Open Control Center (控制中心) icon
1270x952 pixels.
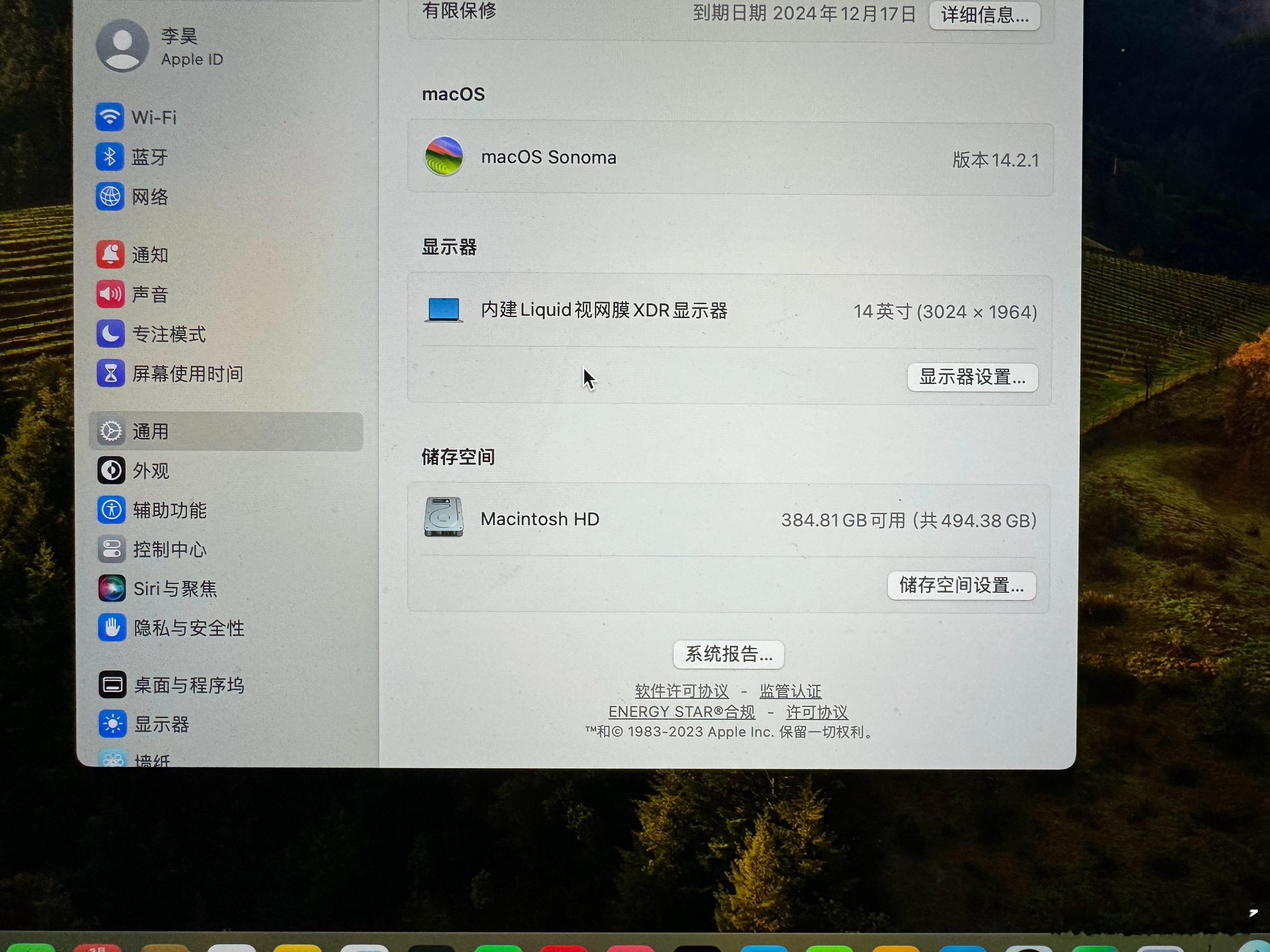point(112,549)
